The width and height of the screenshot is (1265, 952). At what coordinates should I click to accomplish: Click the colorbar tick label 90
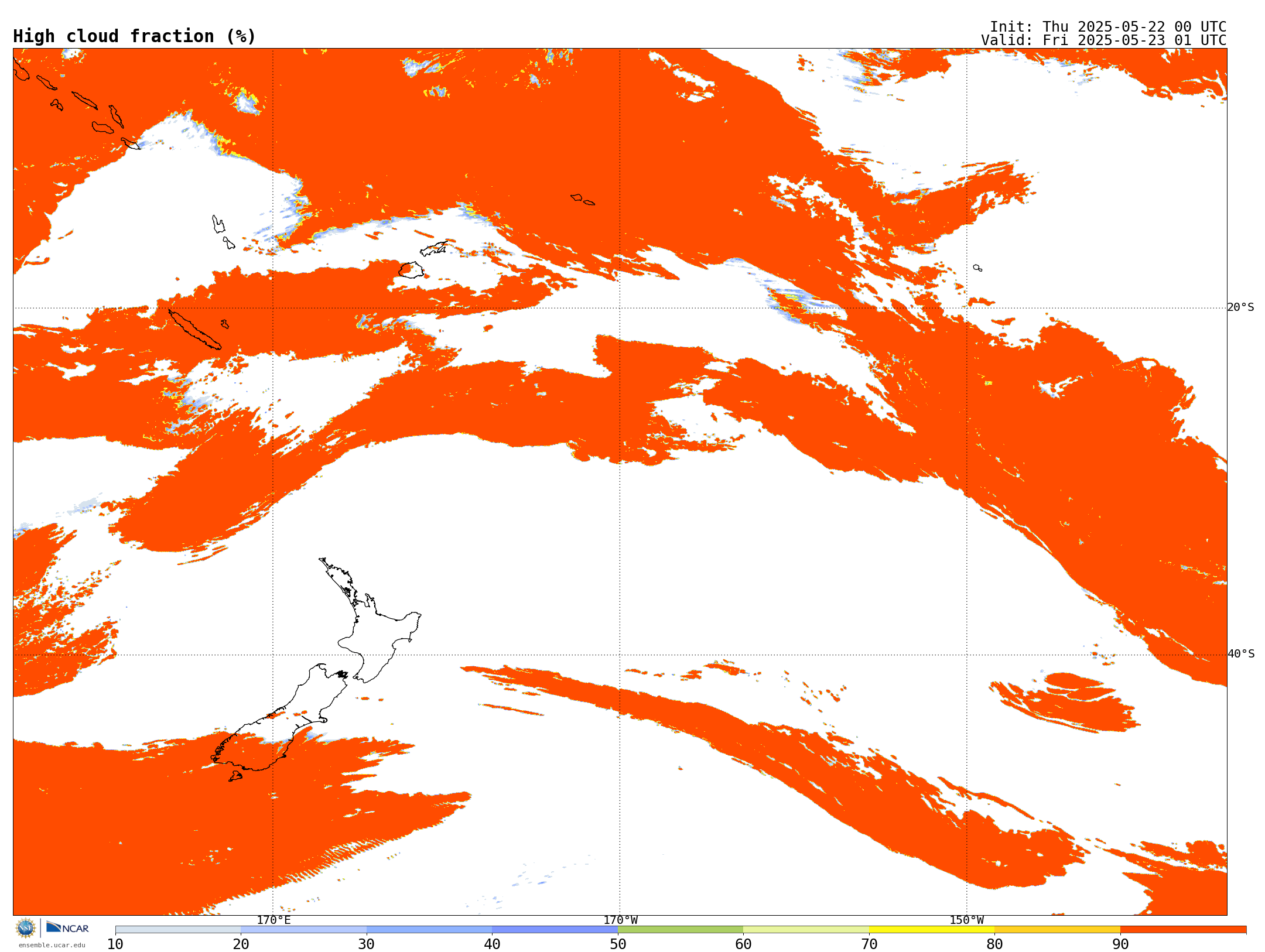(x=1120, y=944)
